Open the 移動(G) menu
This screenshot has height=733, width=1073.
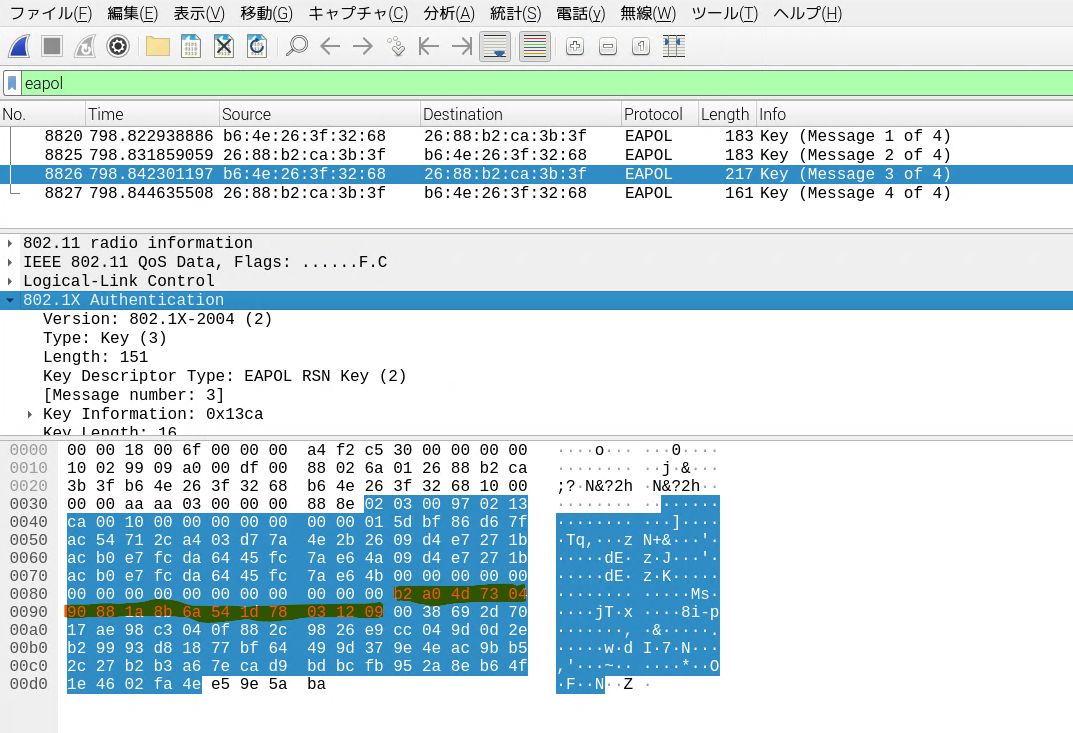(x=266, y=14)
